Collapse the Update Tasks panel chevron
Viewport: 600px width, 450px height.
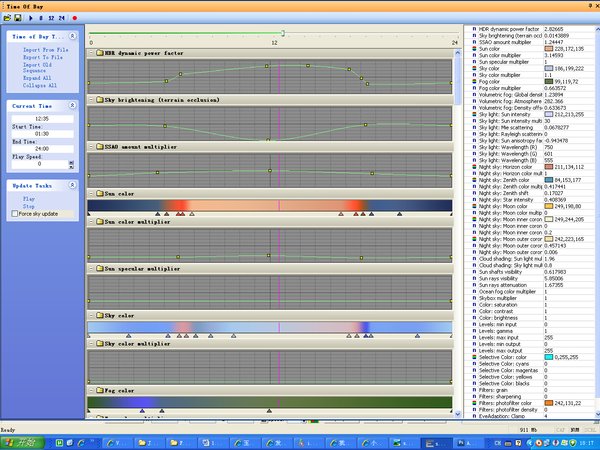click(72, 186)
